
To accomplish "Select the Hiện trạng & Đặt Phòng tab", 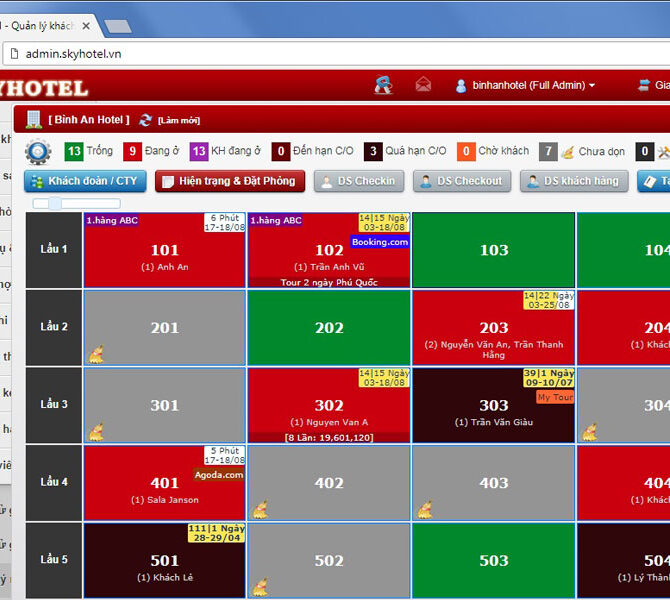I will pyautogui.click(x=229, y=181).
